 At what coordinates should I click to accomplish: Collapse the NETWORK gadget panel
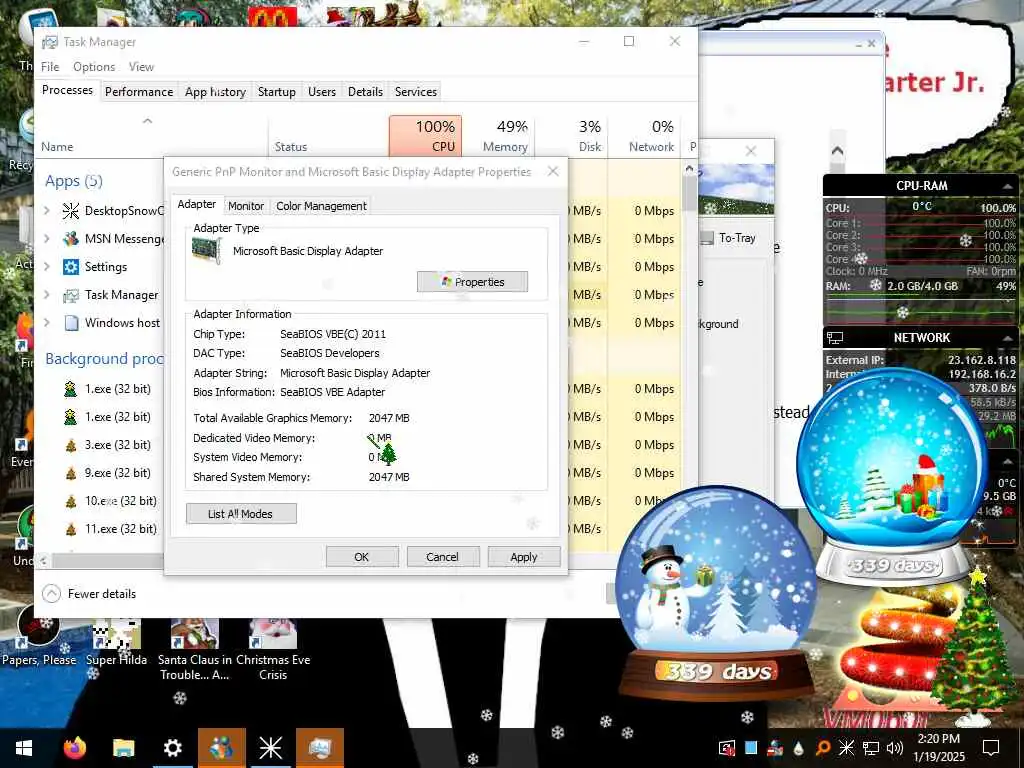1006,338
